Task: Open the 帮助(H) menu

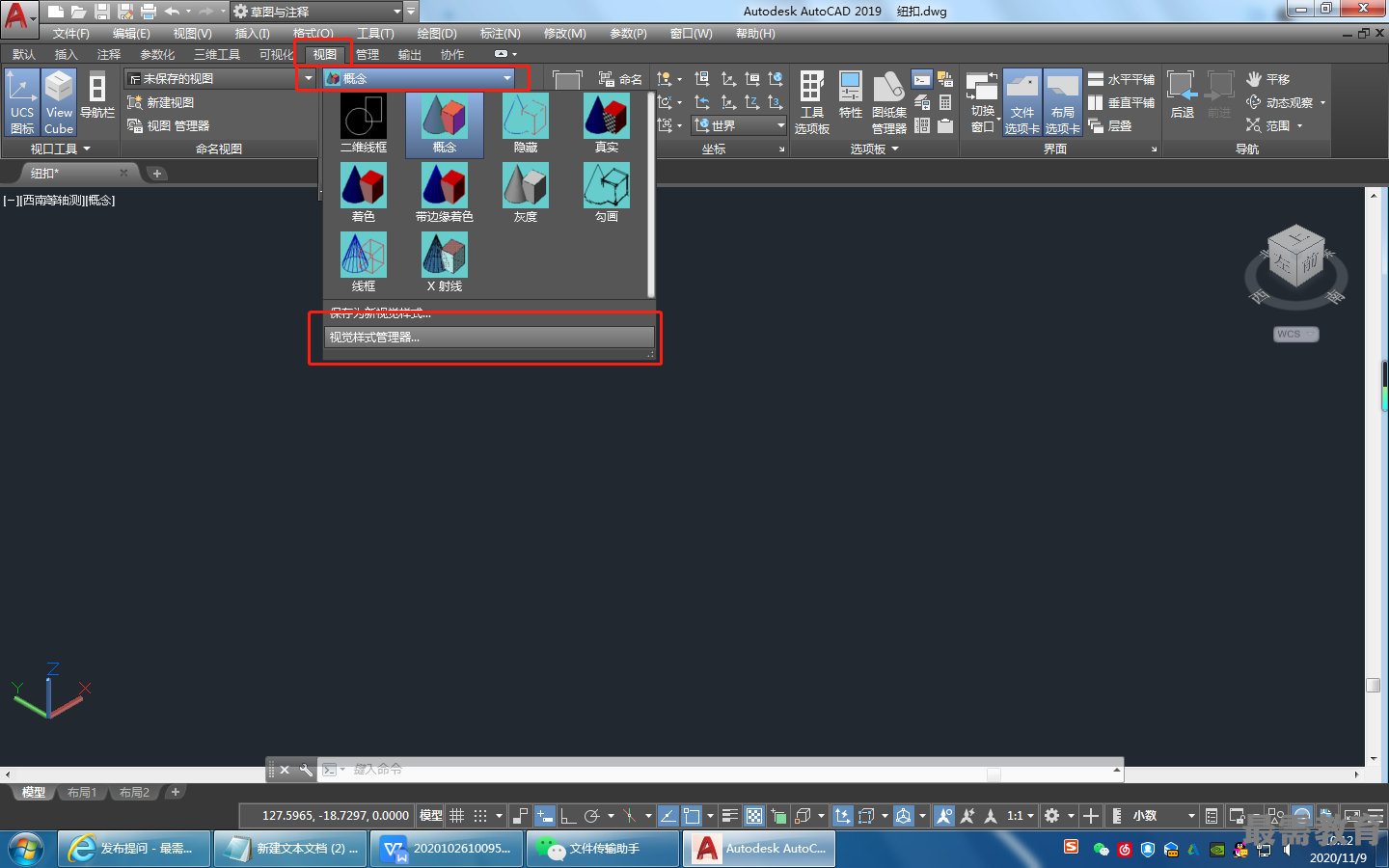Action: pos(755,34)
